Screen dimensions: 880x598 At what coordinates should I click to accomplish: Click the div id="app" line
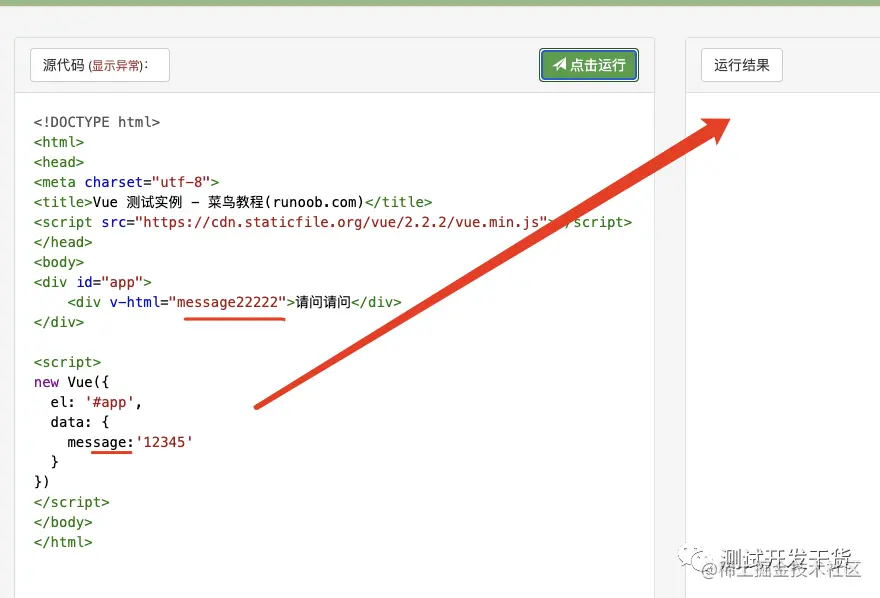point(93,282)
